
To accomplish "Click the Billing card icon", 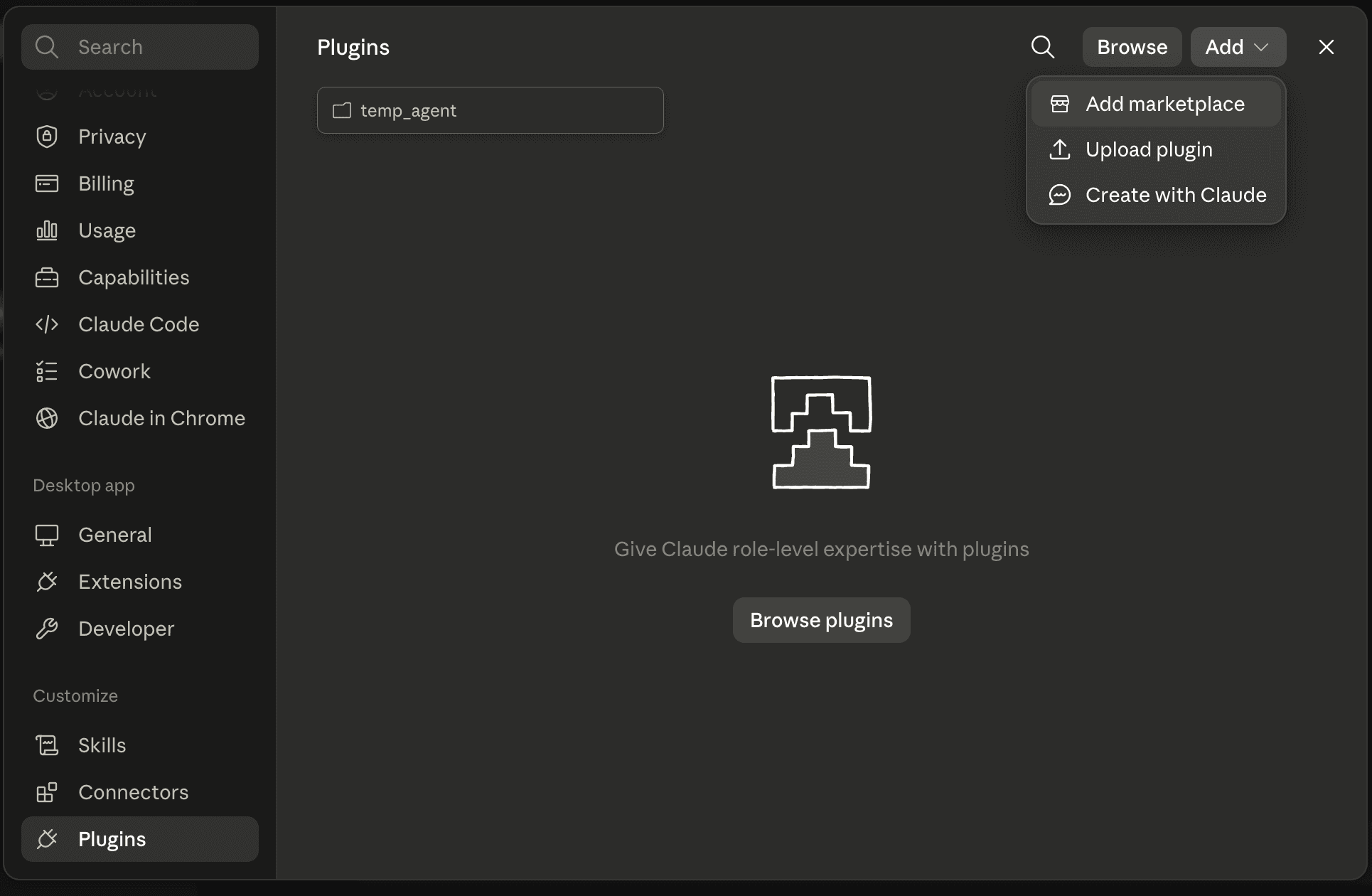I will click(47, 183).
